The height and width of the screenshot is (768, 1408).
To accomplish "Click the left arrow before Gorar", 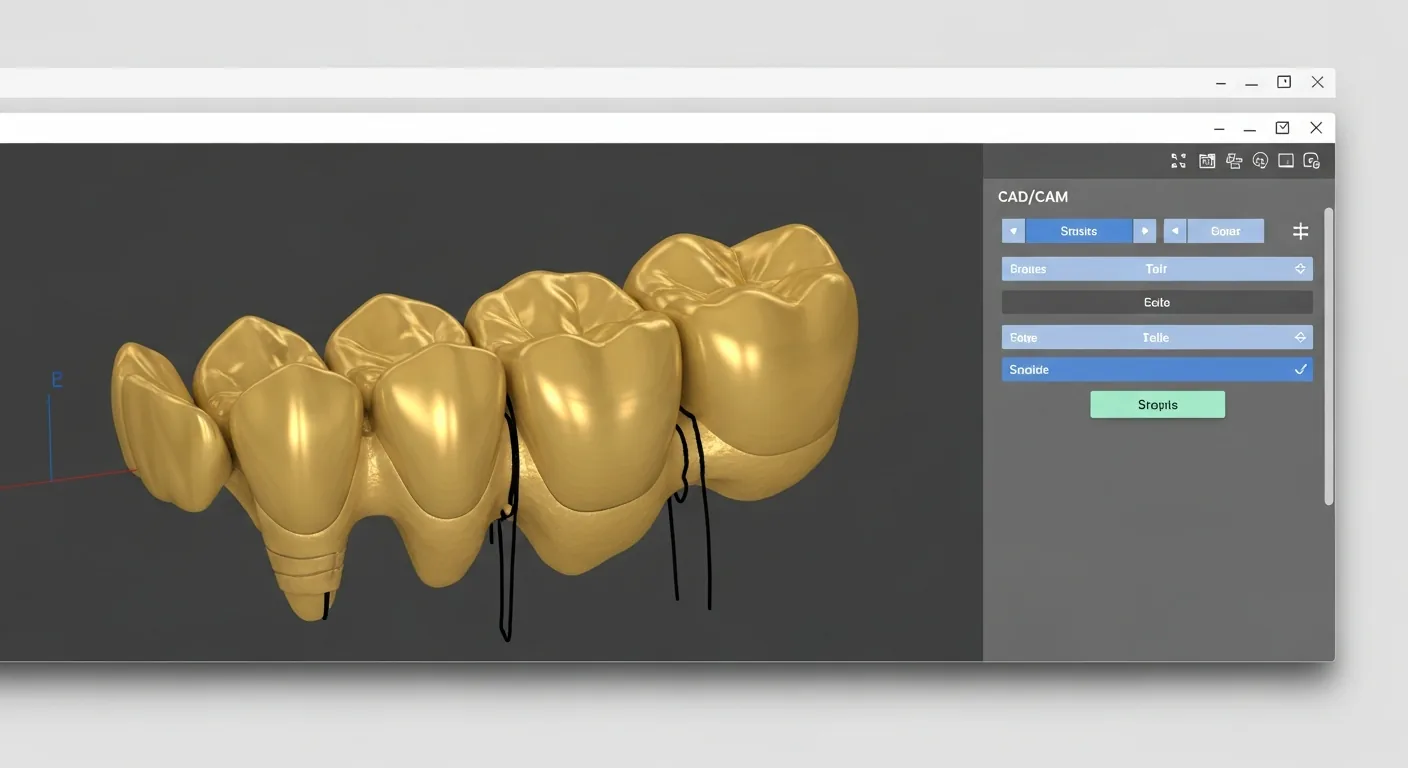I will [1175, 231].
